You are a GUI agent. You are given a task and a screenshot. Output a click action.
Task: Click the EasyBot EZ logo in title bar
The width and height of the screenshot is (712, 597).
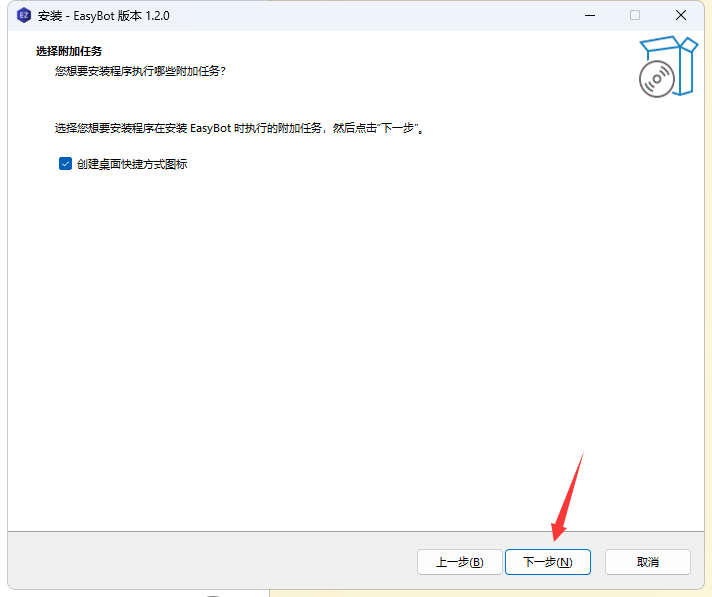24,15
